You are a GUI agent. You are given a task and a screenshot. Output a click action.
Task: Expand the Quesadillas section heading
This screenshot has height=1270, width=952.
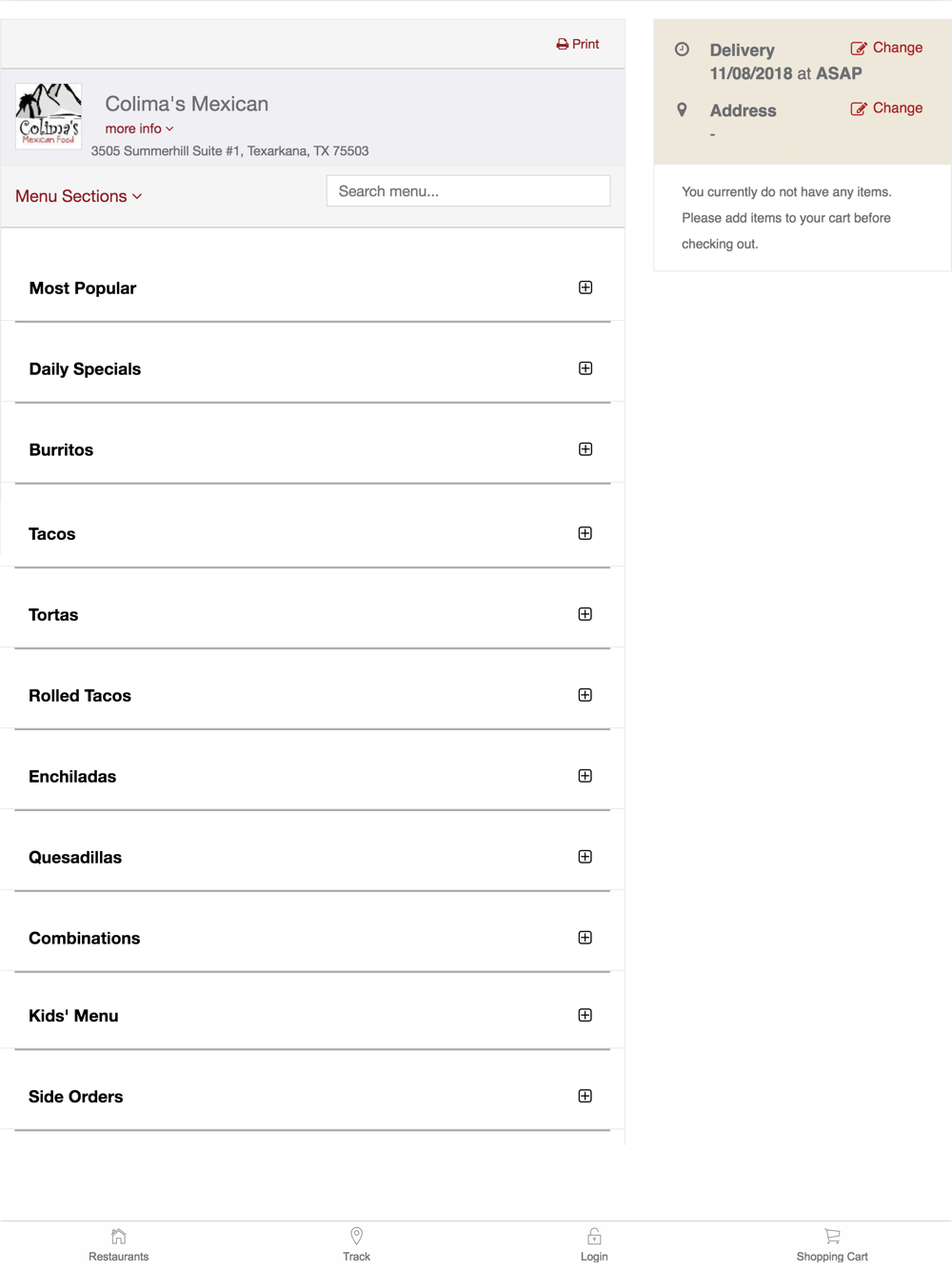click(75, 858)
